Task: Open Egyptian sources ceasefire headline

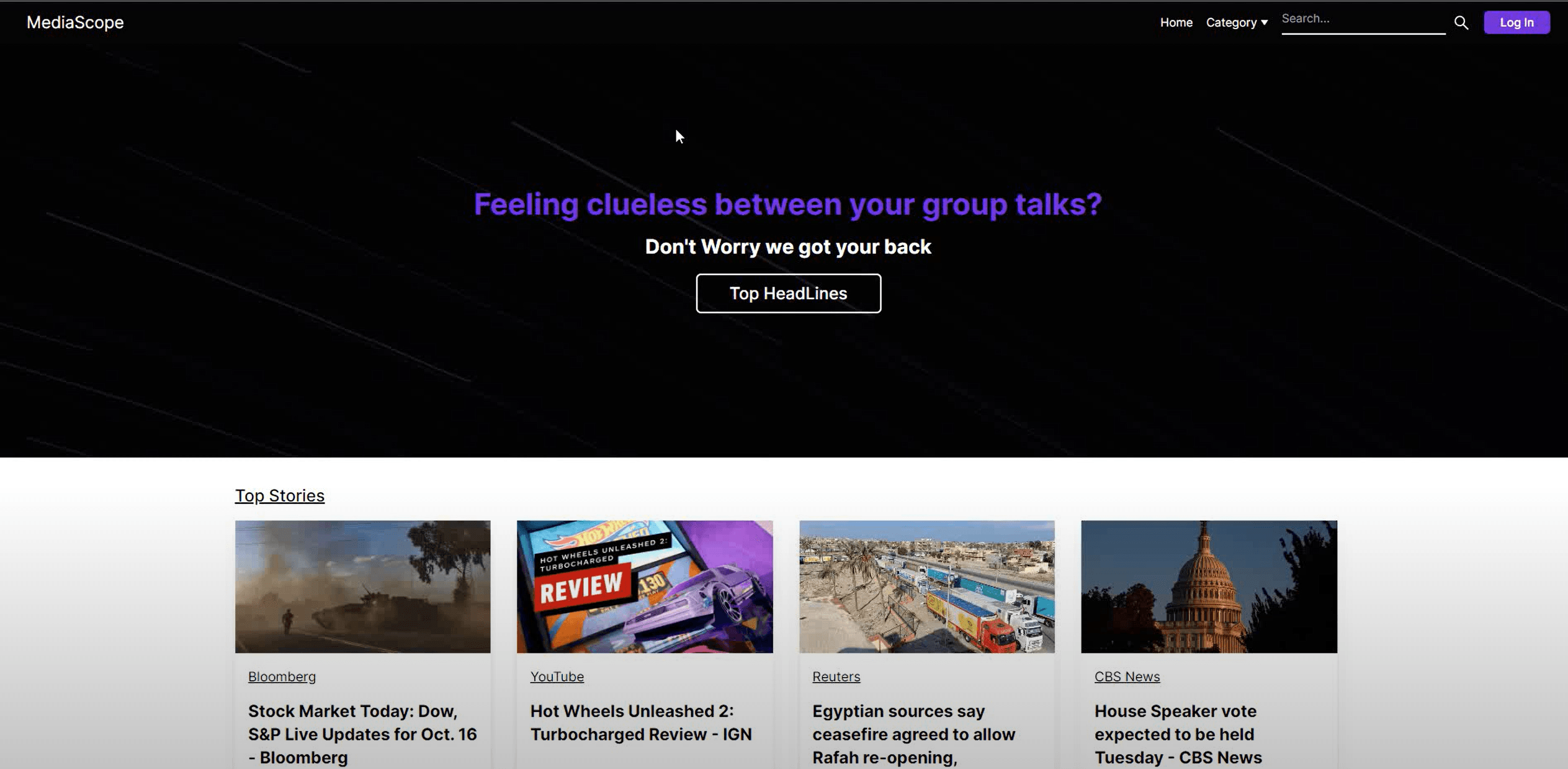Action: pos(913,734)
